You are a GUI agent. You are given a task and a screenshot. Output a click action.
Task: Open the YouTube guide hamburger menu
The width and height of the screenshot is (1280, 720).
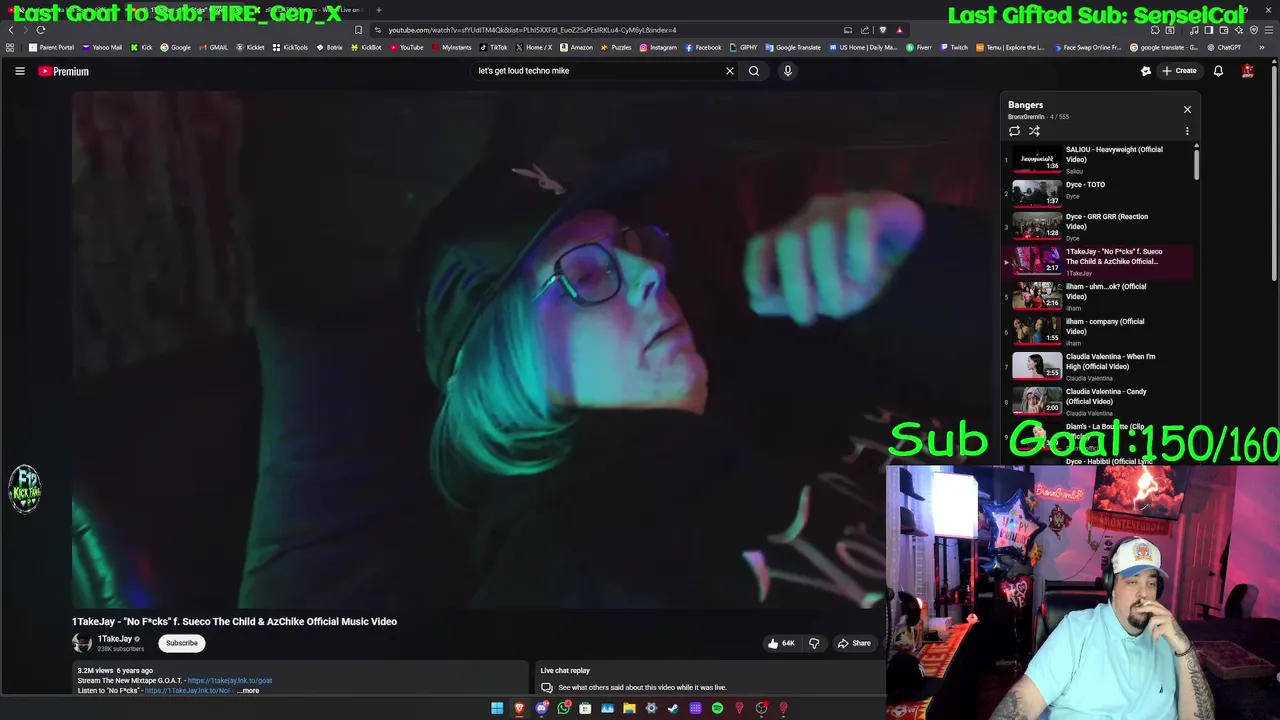[19, 71]
